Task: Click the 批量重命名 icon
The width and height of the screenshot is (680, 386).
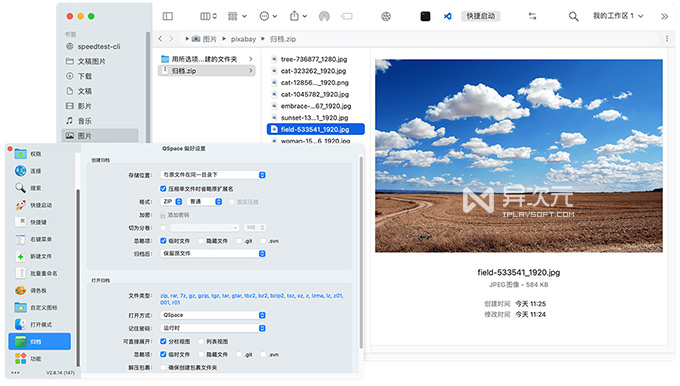Action: click(x=20, y=273)
